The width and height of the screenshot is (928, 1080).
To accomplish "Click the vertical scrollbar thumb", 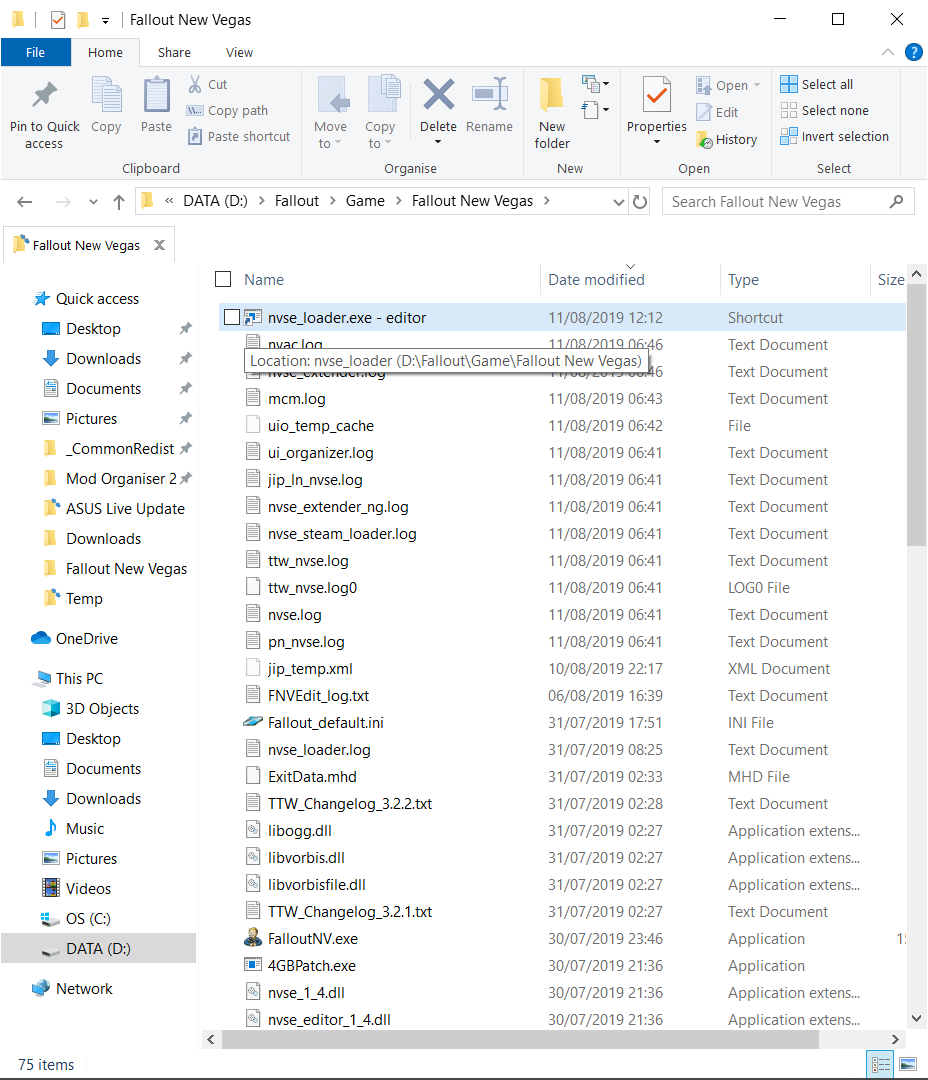I will point(916,415).
